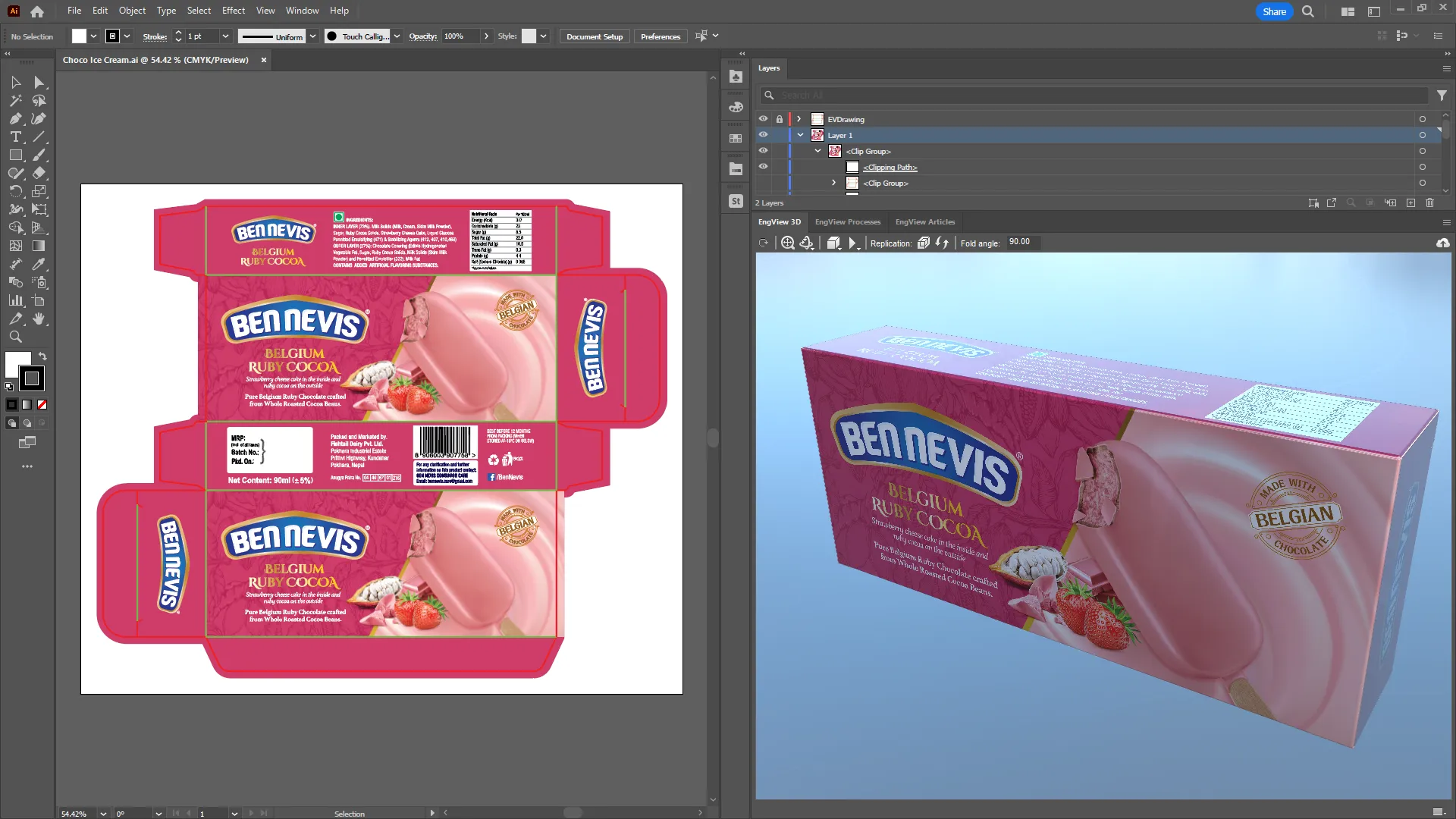Toggle visibility of the Clipping Path row
This screenshot has width=1456, height=819.
pyautogui.click(x=763, y=167)
